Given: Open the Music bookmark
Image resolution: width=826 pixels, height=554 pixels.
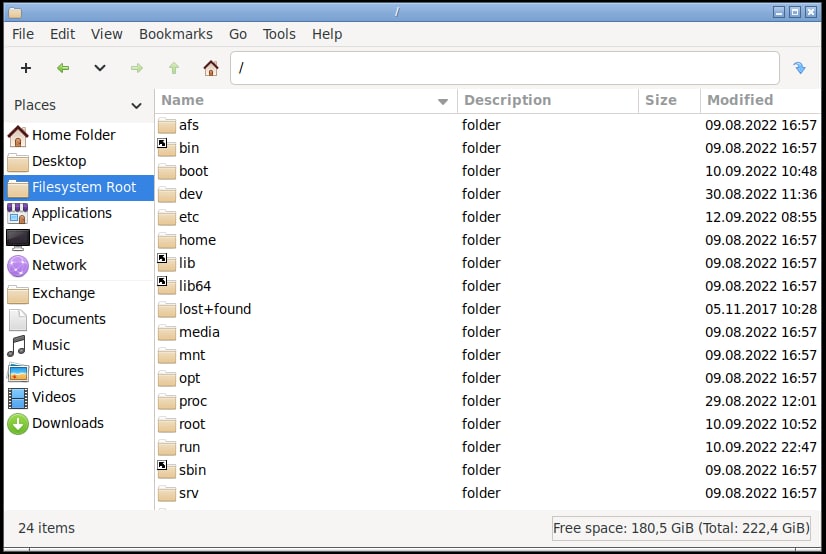Looking at the screenshot, I should point(79,345).
